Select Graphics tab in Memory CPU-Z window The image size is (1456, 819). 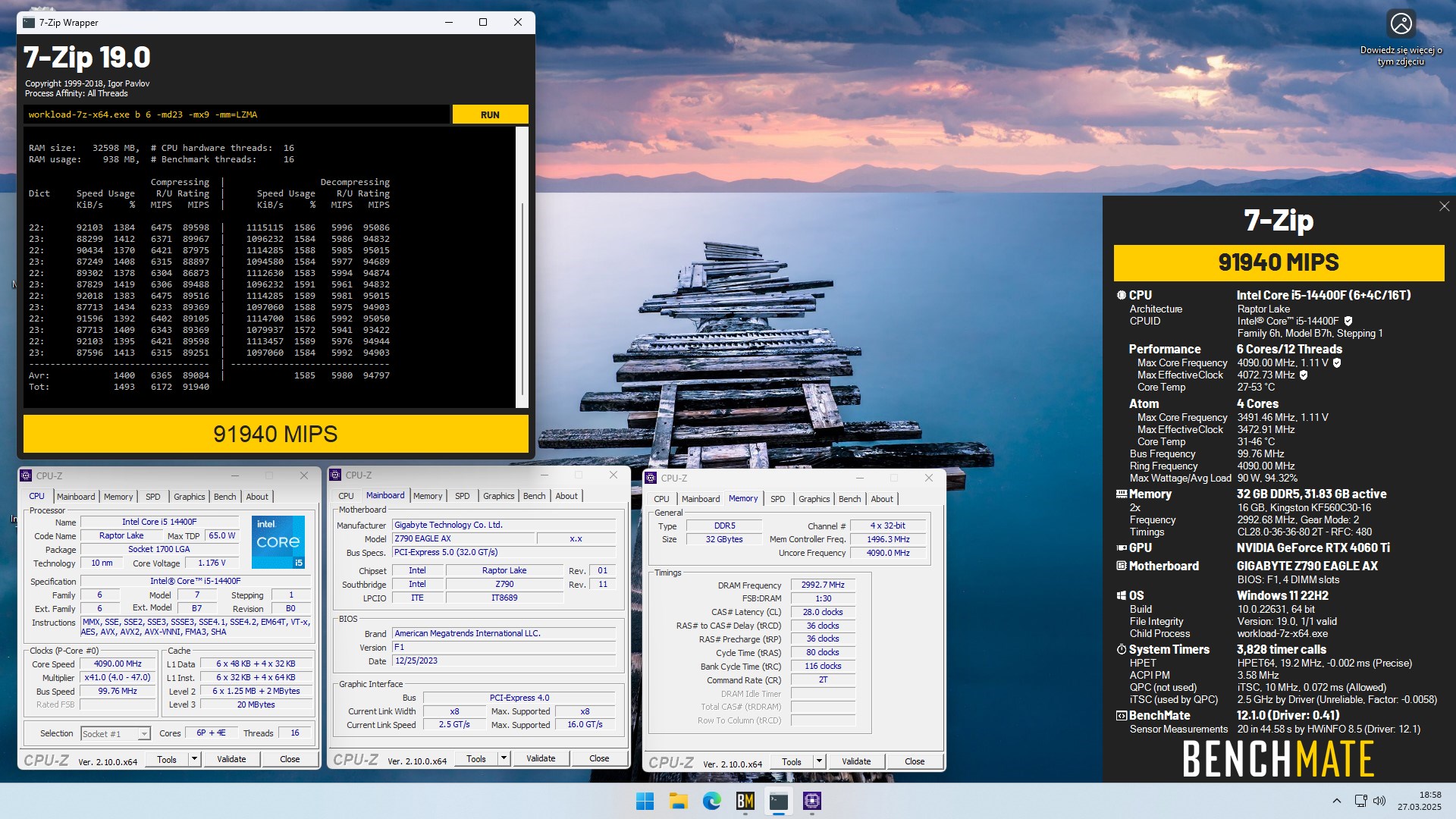[x=814, y=499]
